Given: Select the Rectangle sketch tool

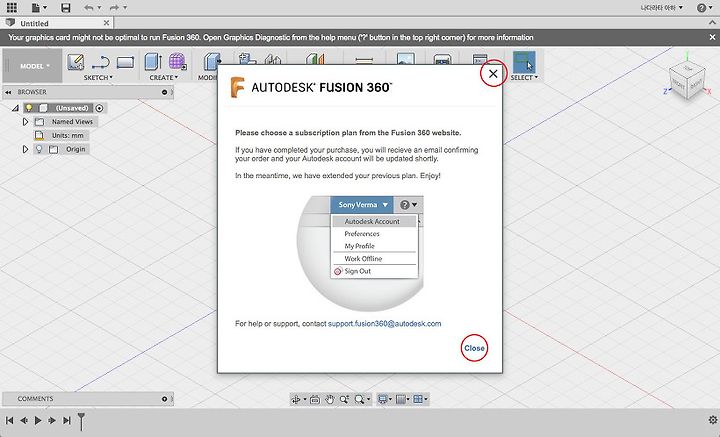Looking at the screenshot, I should [125, 62].
